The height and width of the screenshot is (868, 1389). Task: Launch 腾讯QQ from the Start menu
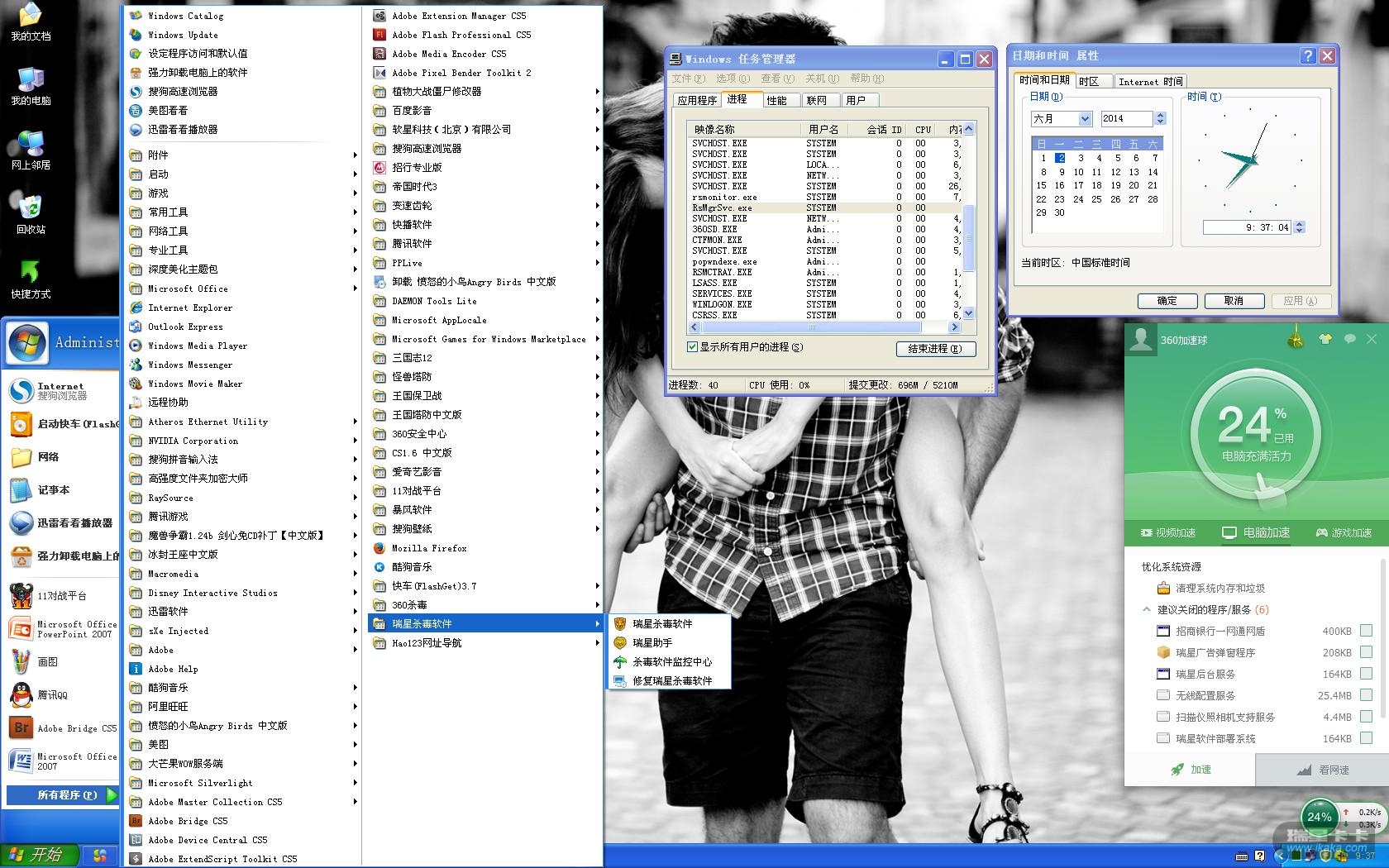51,695
